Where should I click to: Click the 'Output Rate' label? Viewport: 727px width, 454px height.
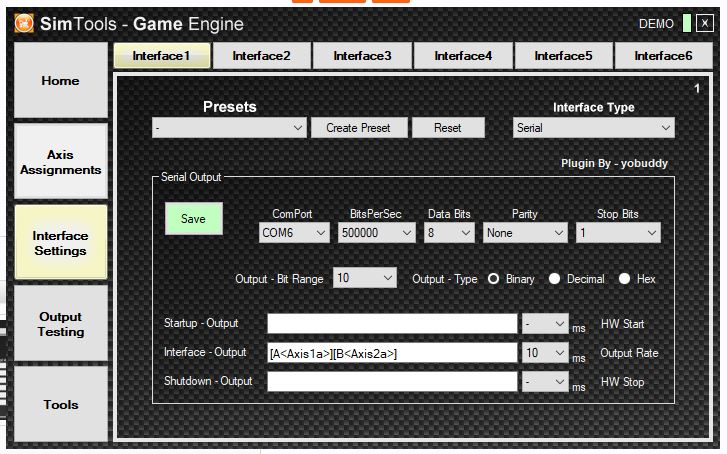click(629, 353)
